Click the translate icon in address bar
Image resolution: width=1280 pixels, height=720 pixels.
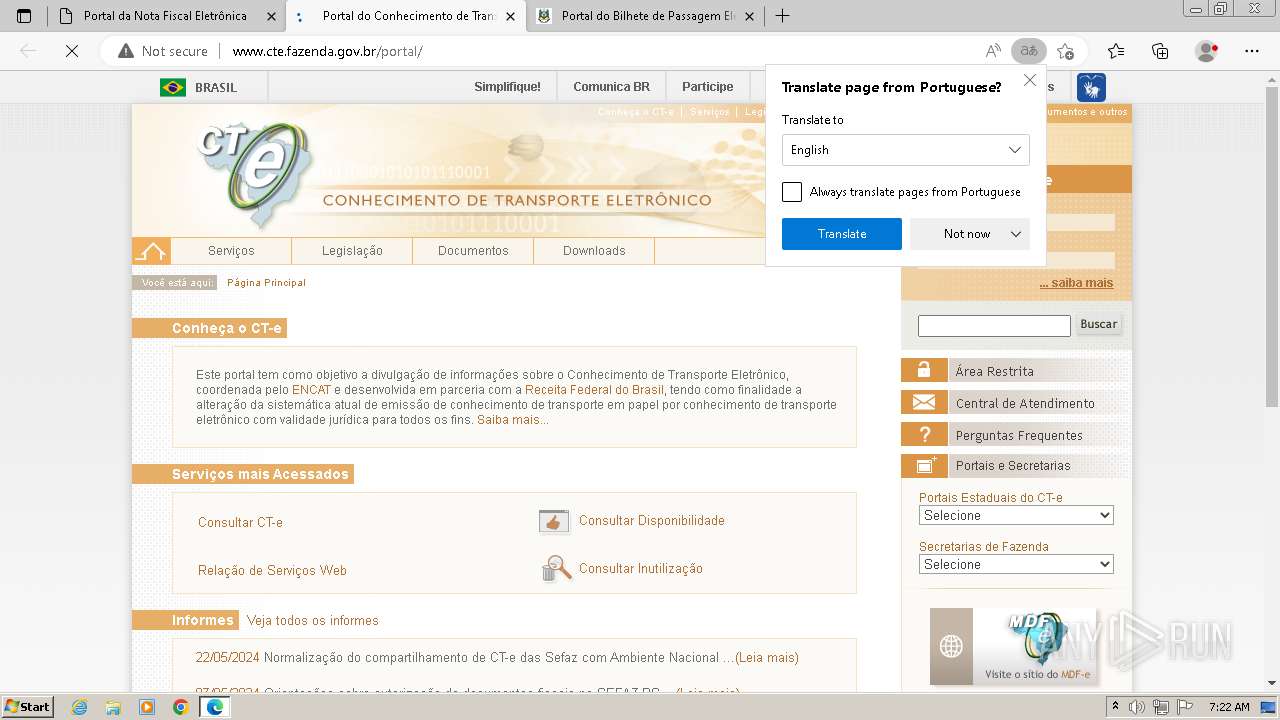[x=1028, y=51]
